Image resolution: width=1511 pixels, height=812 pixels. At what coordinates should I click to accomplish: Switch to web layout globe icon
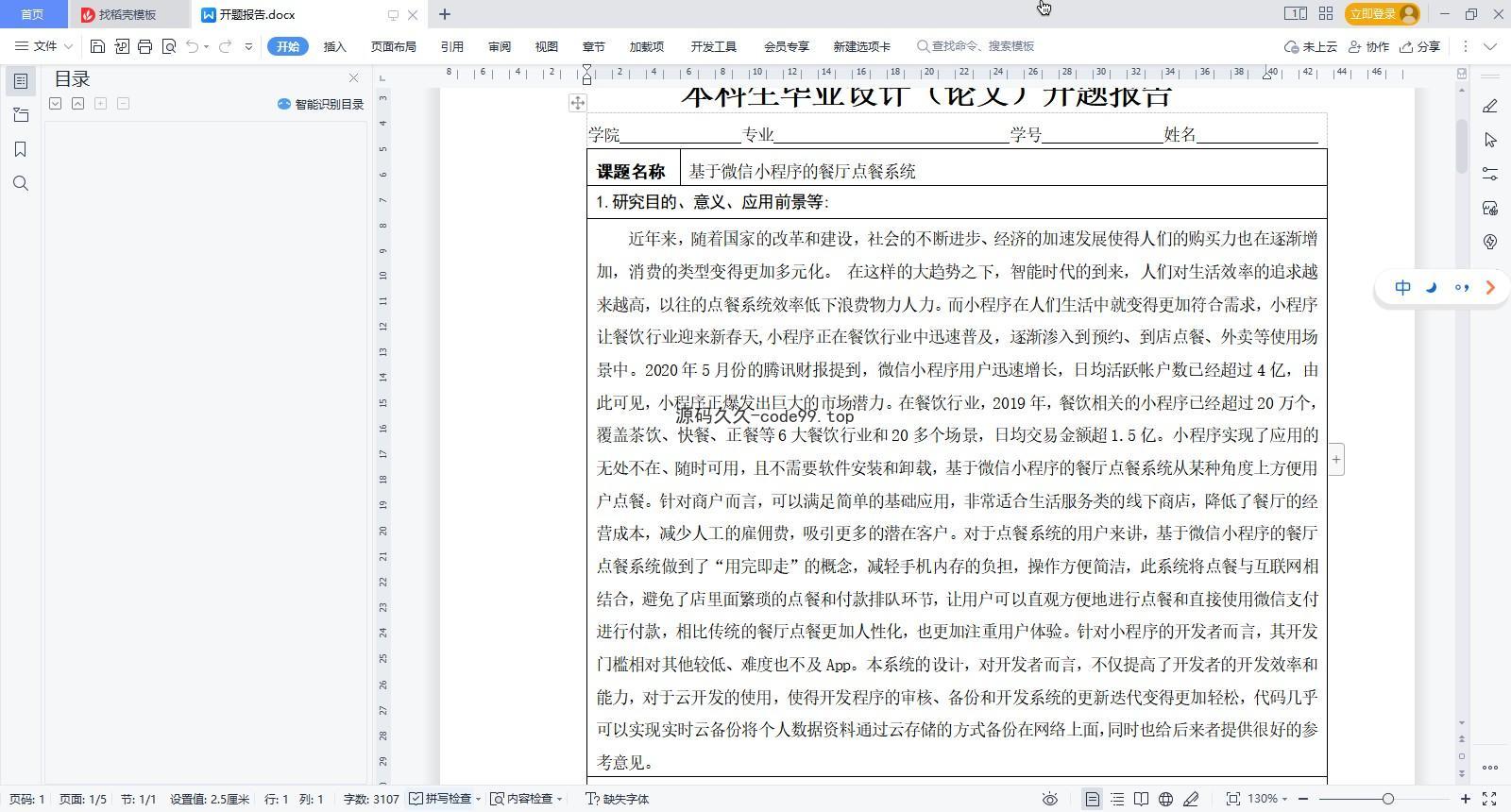coord(1166,799)
